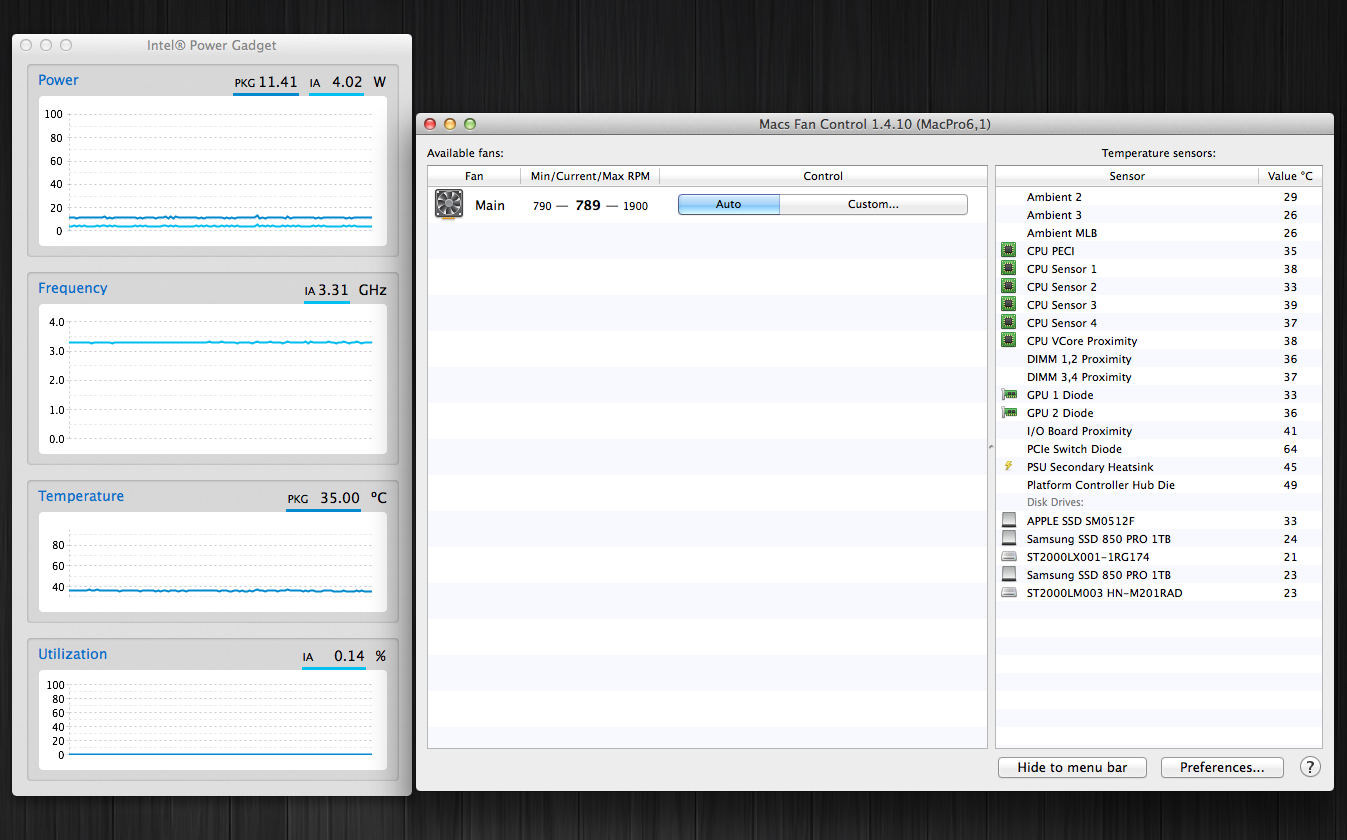This screenshot has width=1347, height=840.
Task: Select the I/O Board Proximity row
Action: (1159, 431)
